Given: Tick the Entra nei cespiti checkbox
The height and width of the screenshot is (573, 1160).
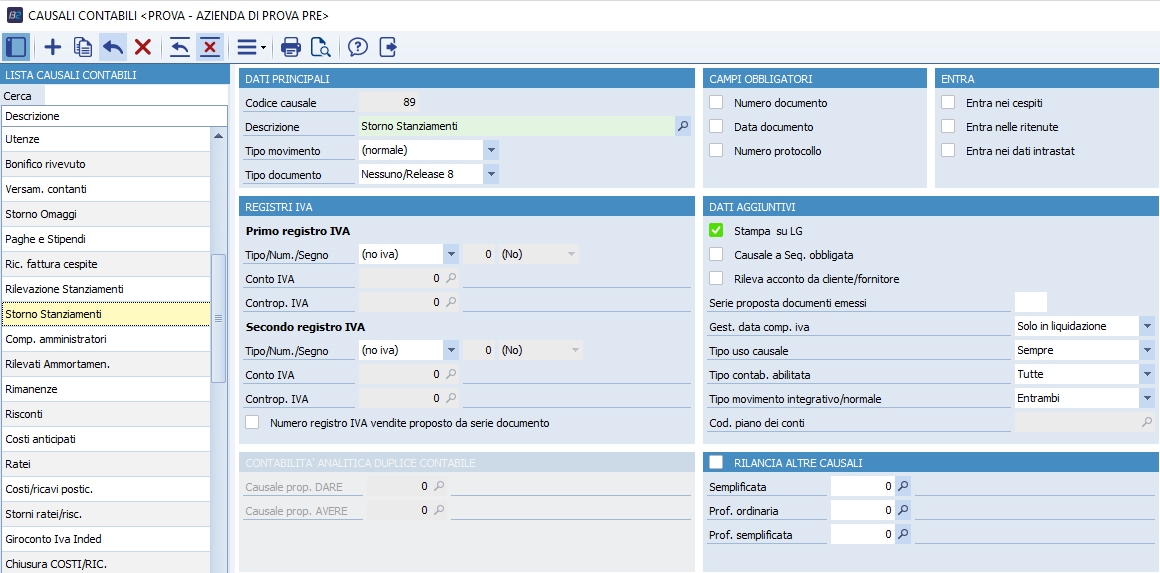Looking at the screenshot, I should coord(948,103).
